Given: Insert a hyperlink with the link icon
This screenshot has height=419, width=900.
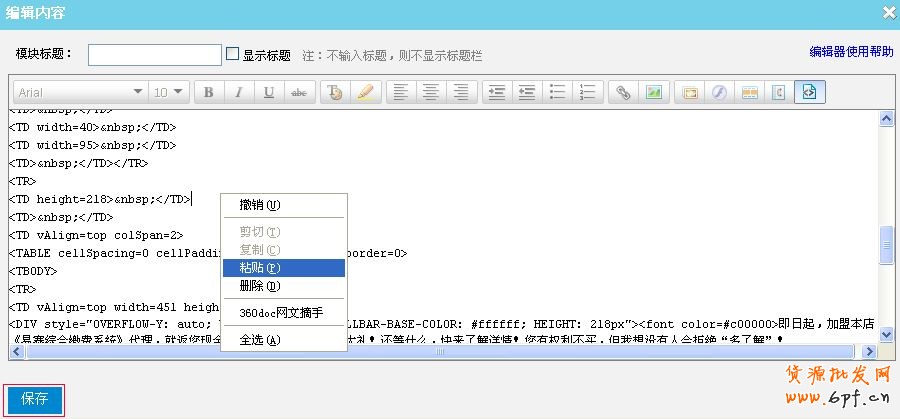Looking at the screenshot, I should click(623, 92).
